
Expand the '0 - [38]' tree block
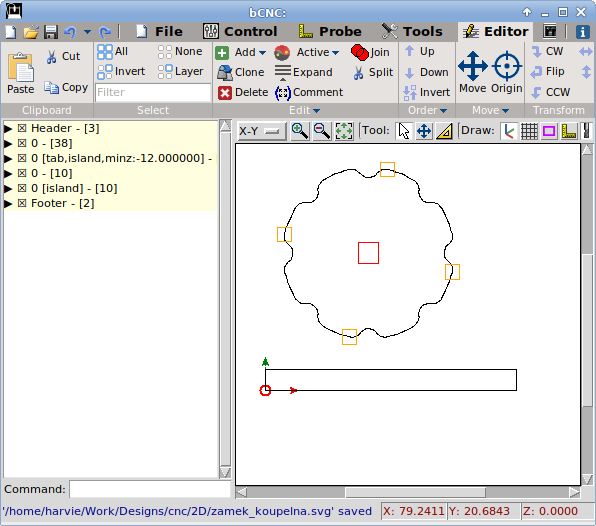pyautogui.click(x=8, y=143)
